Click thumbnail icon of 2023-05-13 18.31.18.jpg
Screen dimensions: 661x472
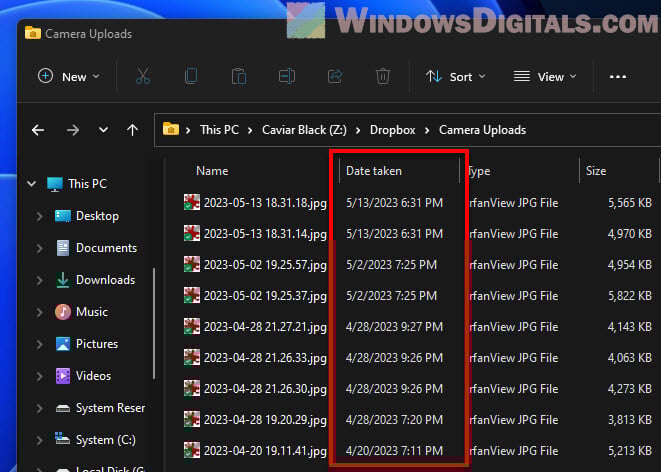[192, 202]
